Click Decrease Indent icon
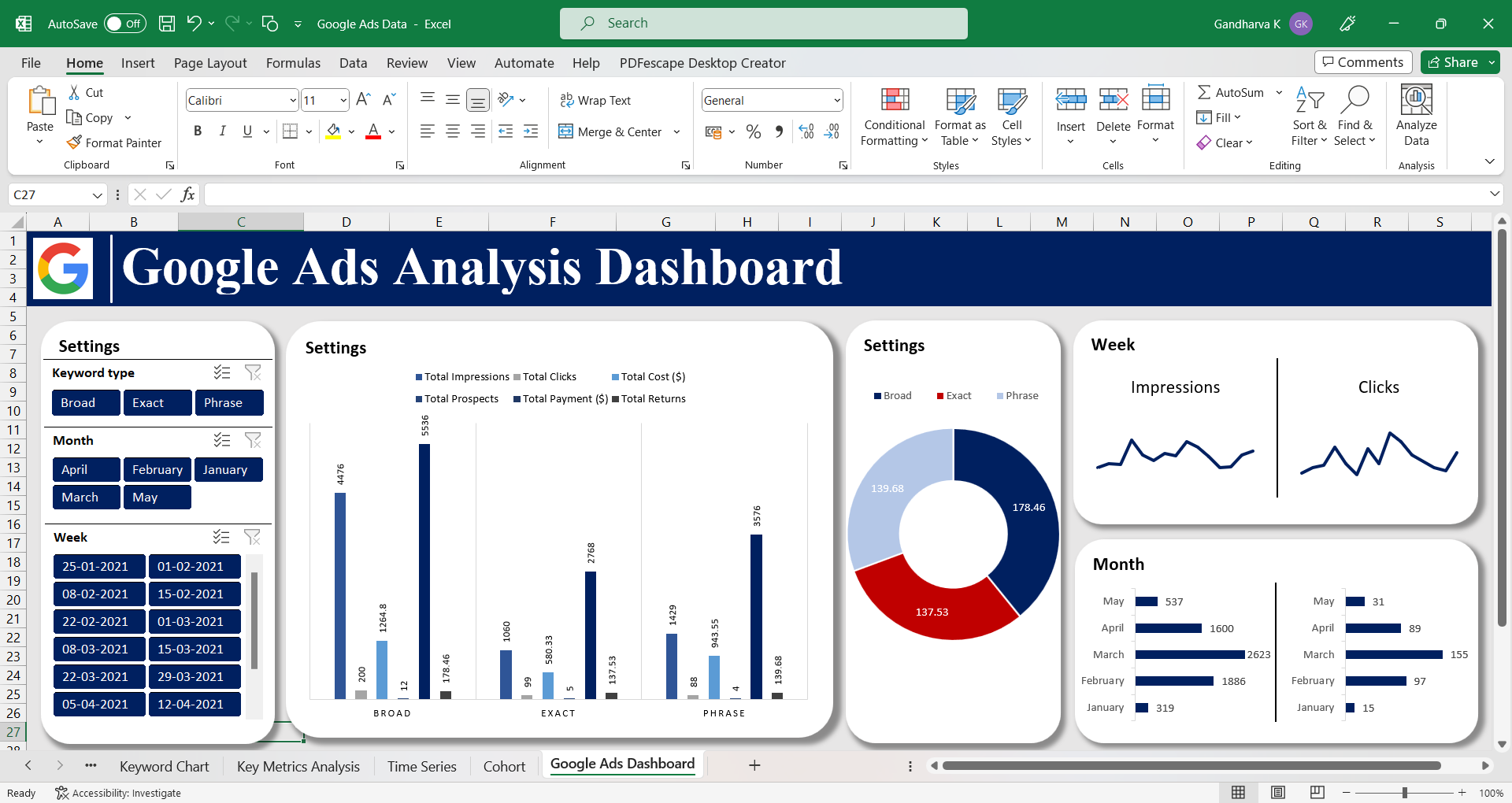 click(x=506, y=131)
